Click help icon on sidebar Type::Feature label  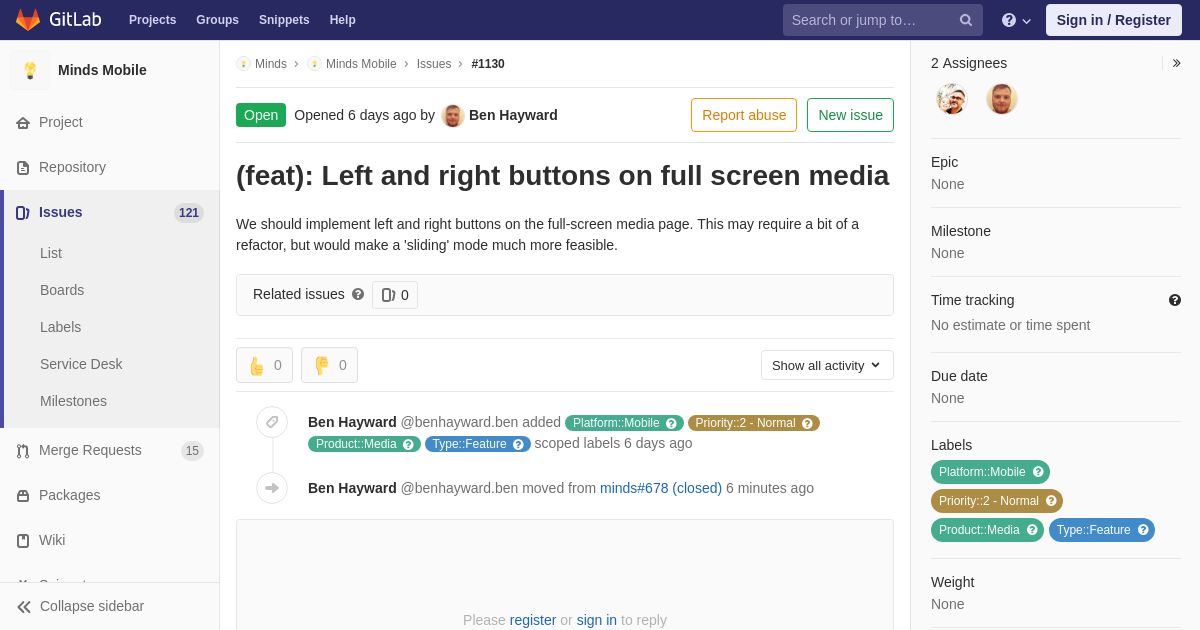[x=1143, y=530]
